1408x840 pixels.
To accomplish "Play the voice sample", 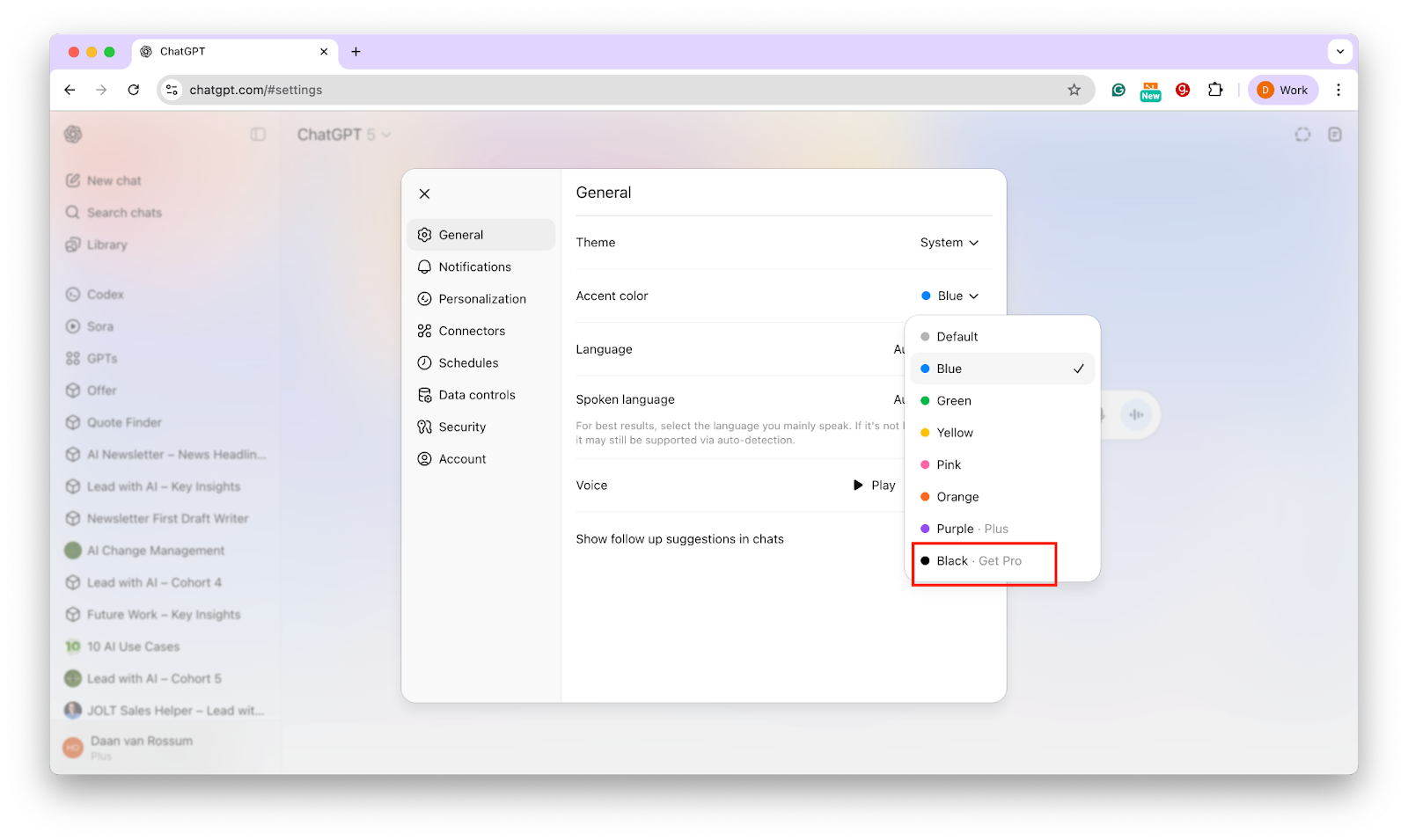I will pos(874,486).
